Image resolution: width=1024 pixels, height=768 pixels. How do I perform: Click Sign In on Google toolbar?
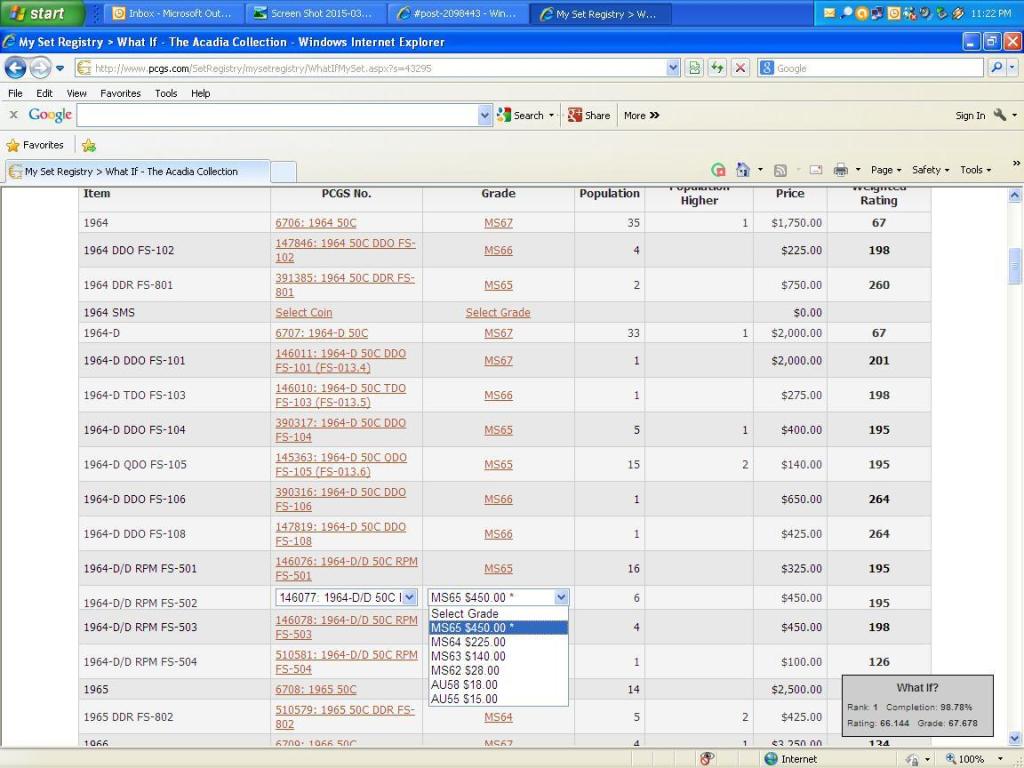[x=970, y=116]
